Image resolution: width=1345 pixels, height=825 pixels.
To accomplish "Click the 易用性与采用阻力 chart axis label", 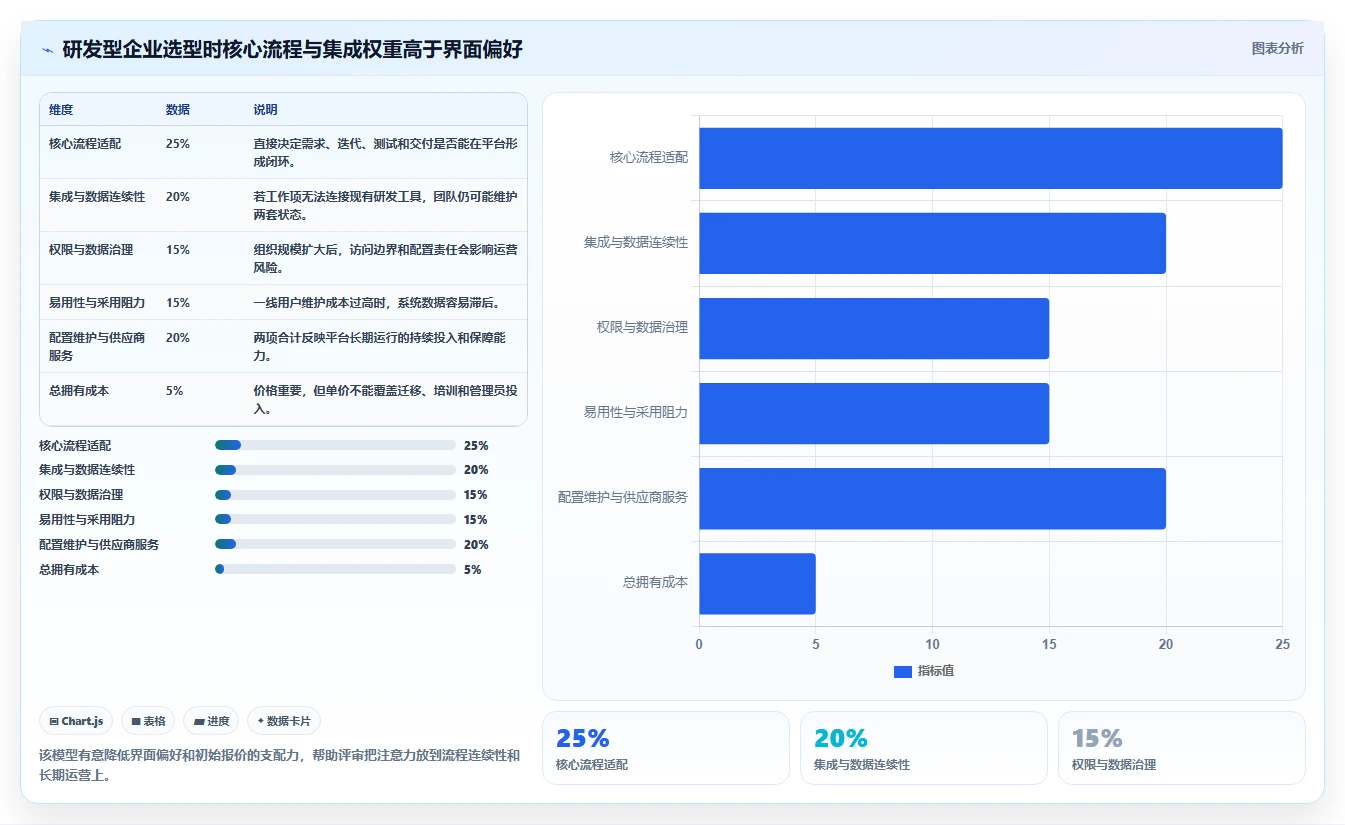I will tap(636, 413).
